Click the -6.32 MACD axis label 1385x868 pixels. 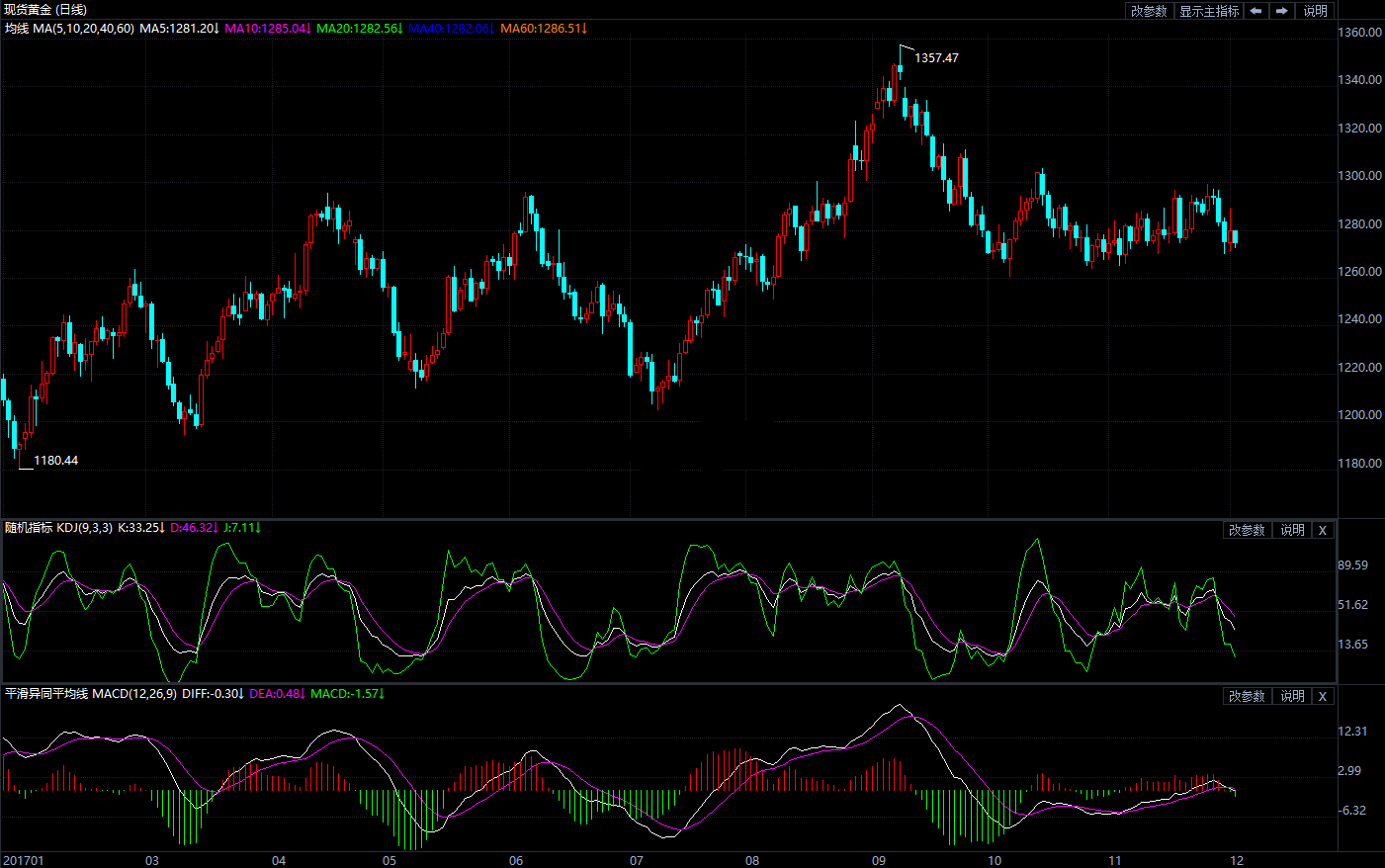[1352, 811]
